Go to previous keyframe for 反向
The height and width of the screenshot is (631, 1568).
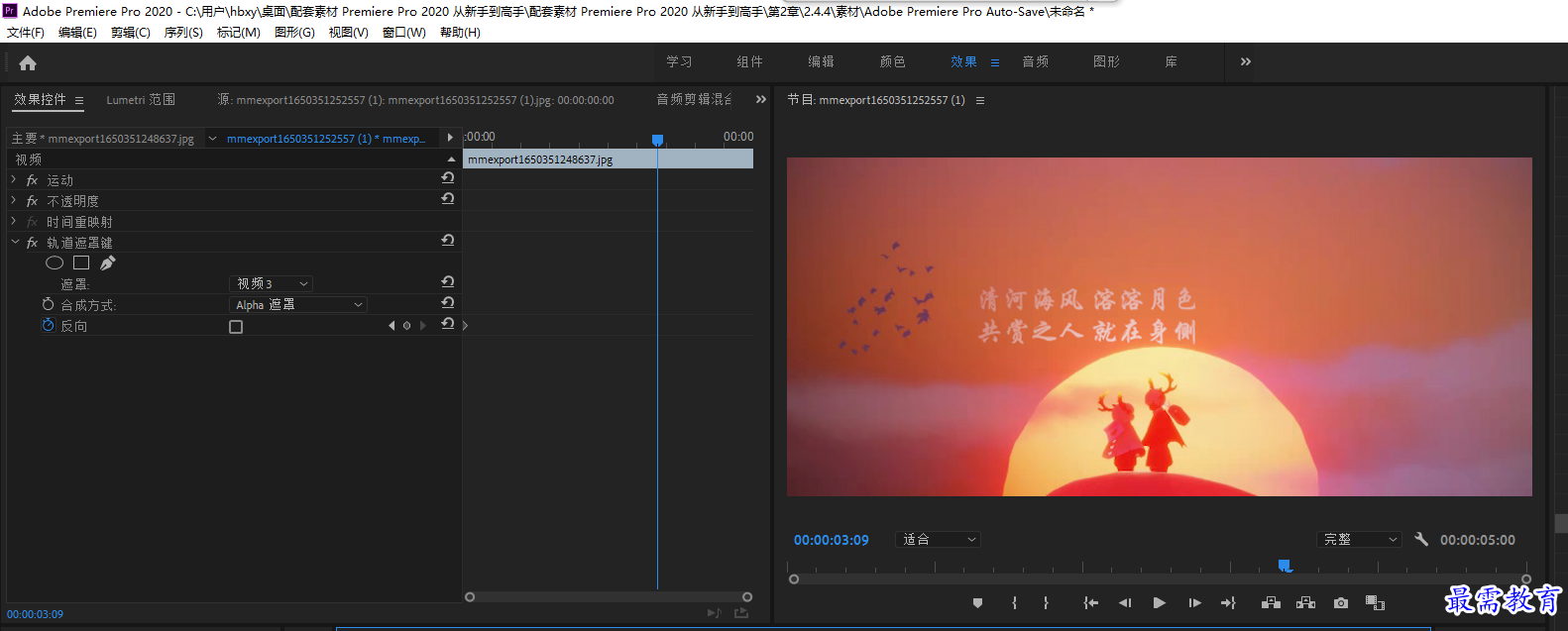click(x=392, y=325)
